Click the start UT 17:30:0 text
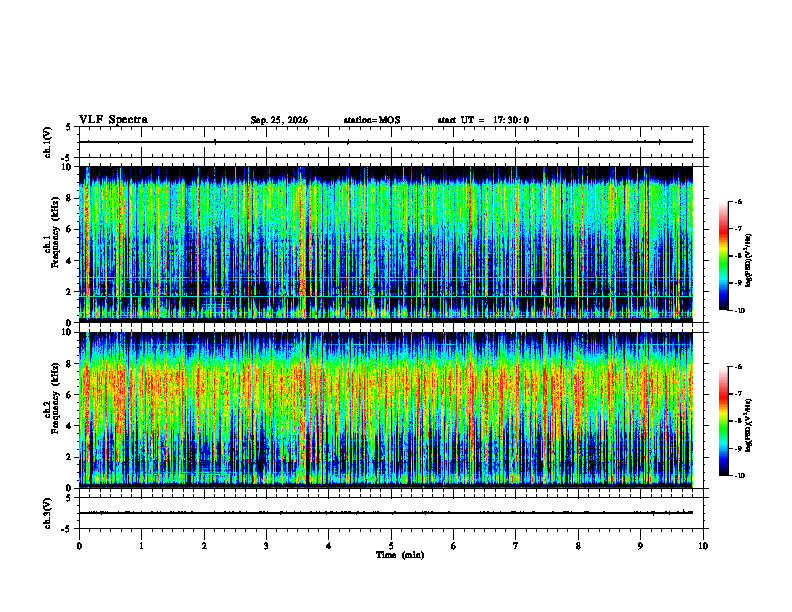The width and height of the screenshot is (792, 612). pyautogui.click(x=483, y=120)
